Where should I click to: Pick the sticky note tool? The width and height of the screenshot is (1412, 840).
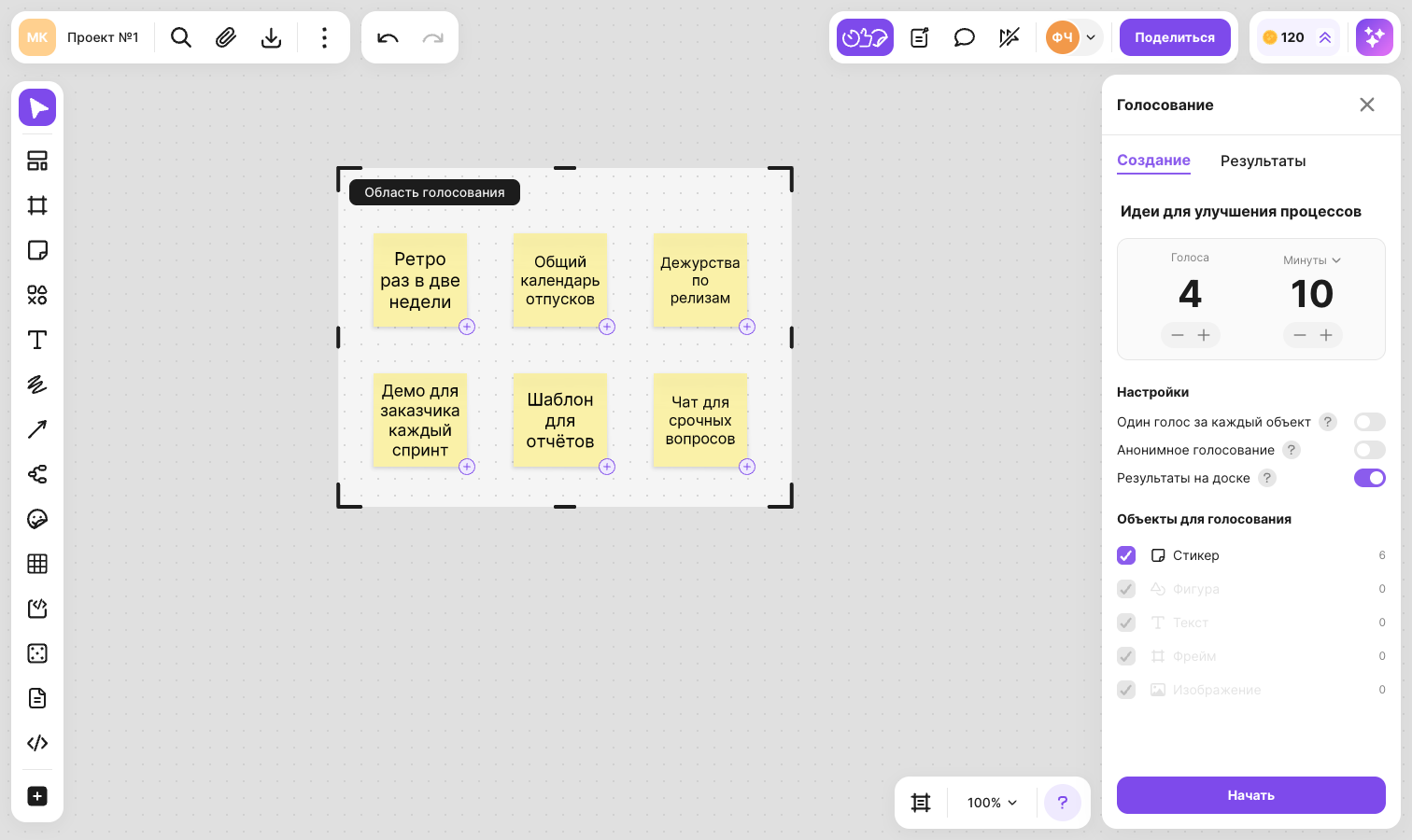[37, 250]
